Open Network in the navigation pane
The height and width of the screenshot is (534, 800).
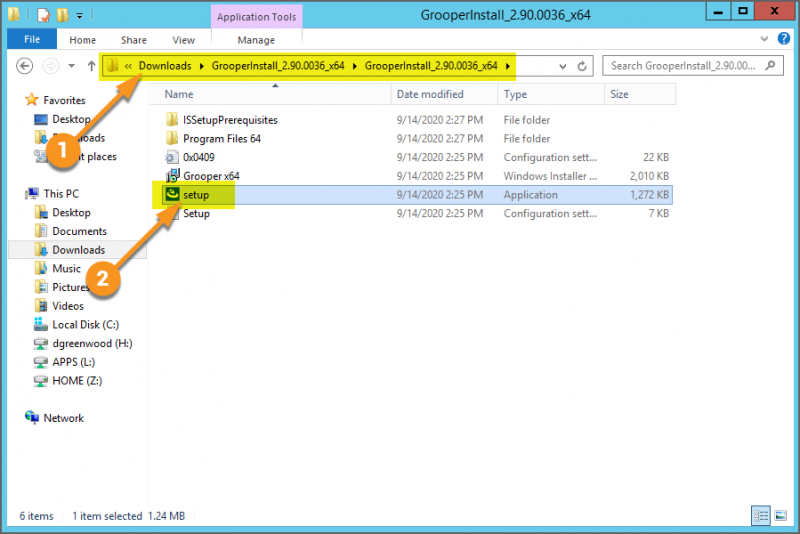point(63,418)
